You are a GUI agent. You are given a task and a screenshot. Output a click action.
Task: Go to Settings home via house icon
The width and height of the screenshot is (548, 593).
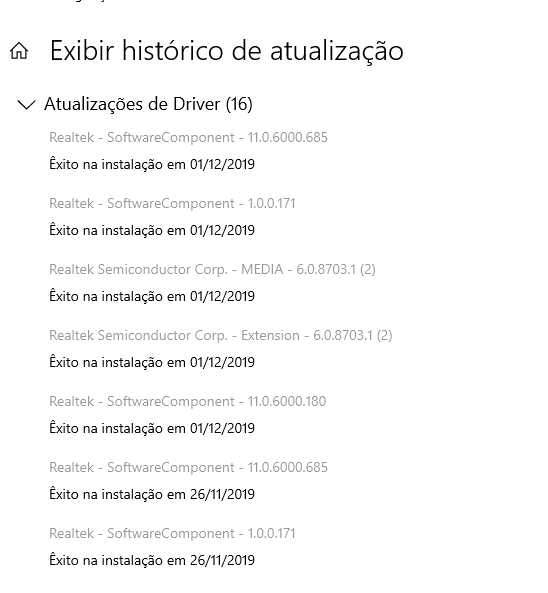(19, 51)
